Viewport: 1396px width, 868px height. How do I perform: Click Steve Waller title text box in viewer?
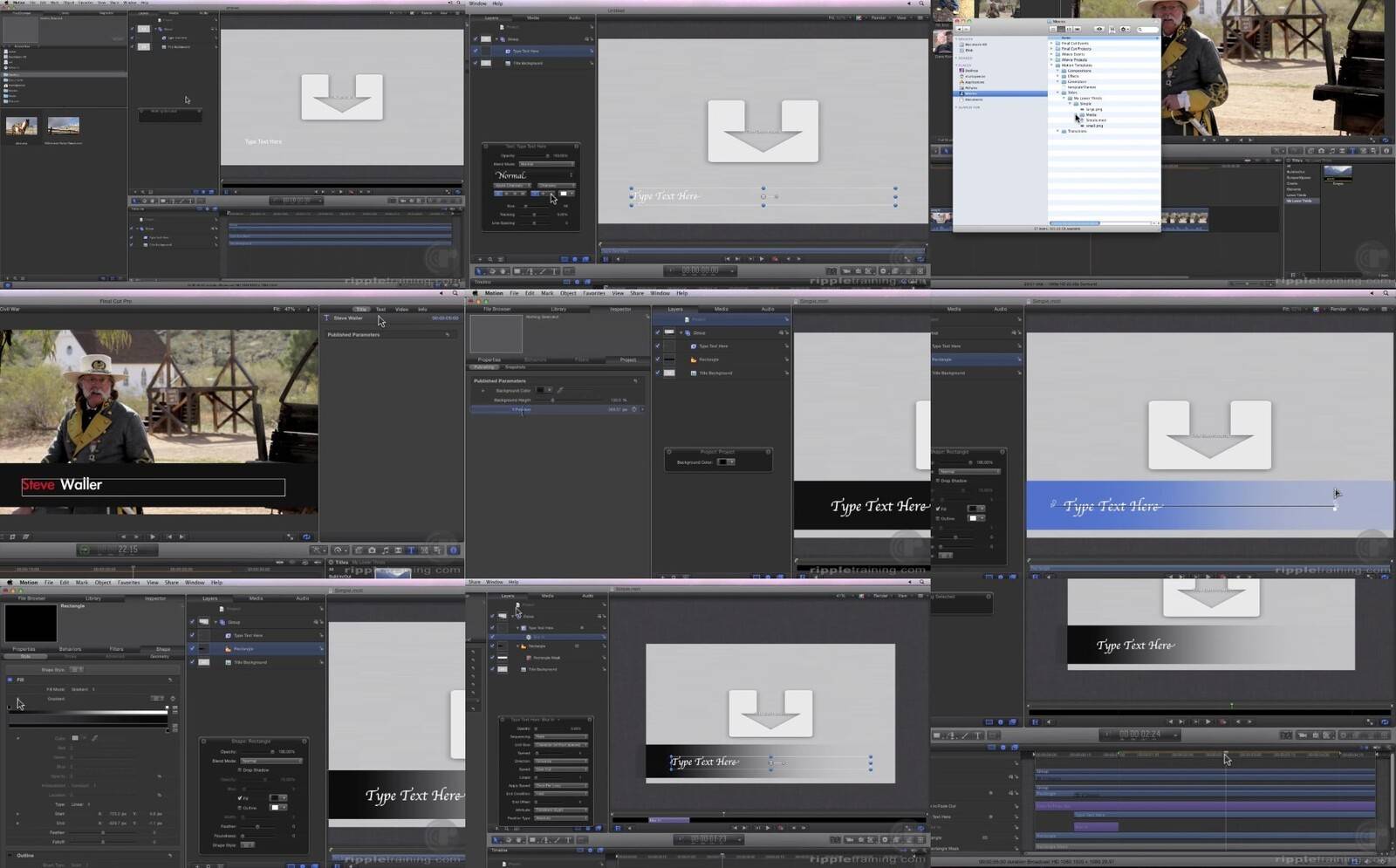pos(153,486)
